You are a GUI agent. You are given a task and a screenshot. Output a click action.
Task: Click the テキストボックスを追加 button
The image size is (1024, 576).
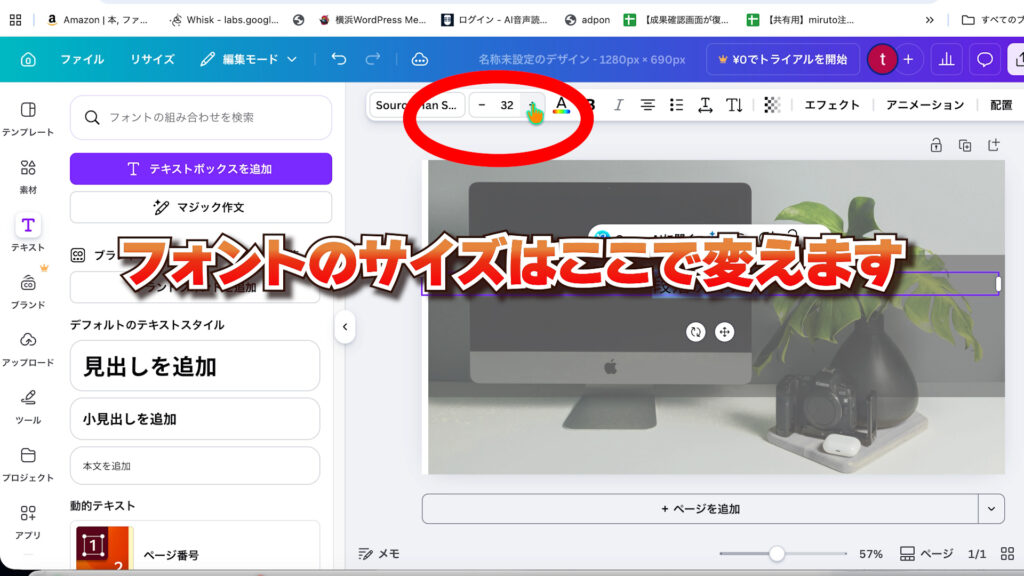[200, 169]
